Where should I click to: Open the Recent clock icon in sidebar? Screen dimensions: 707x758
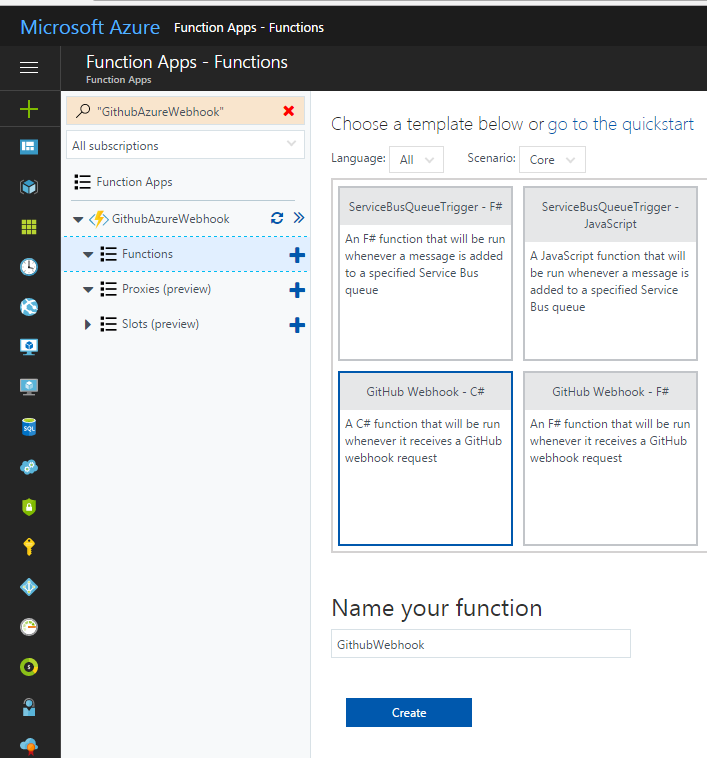tap(29, 267)
